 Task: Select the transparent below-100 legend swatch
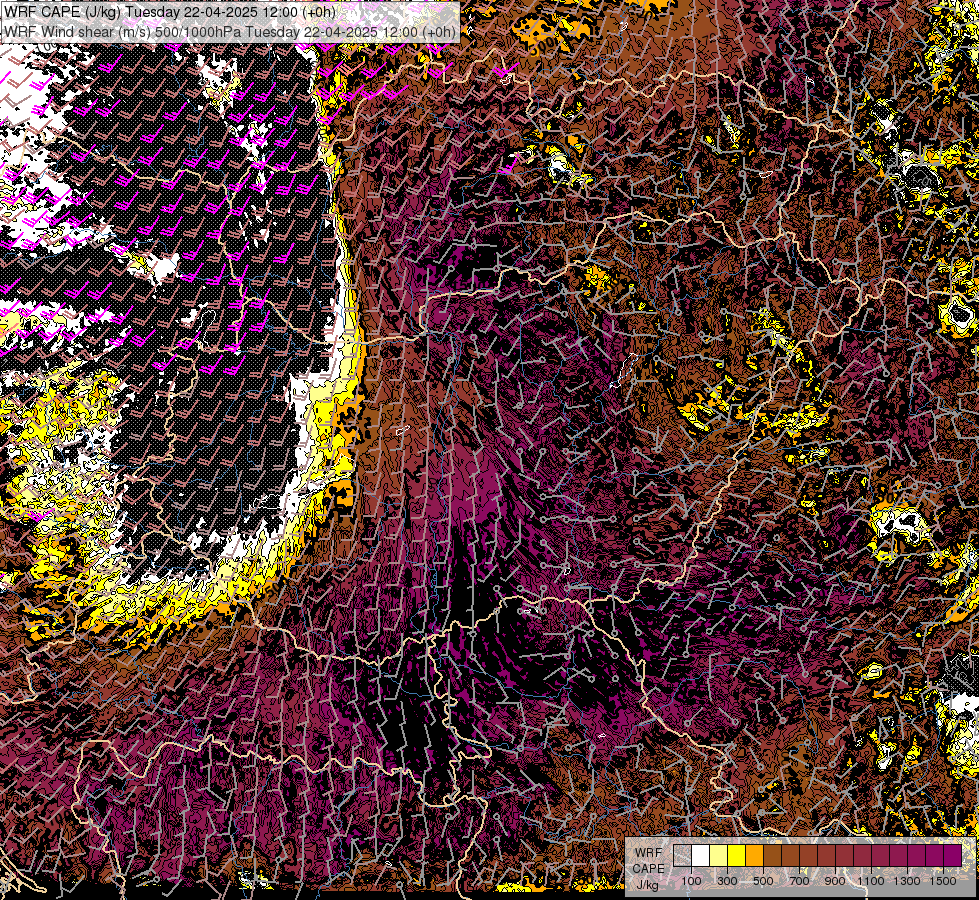(682, 855)
